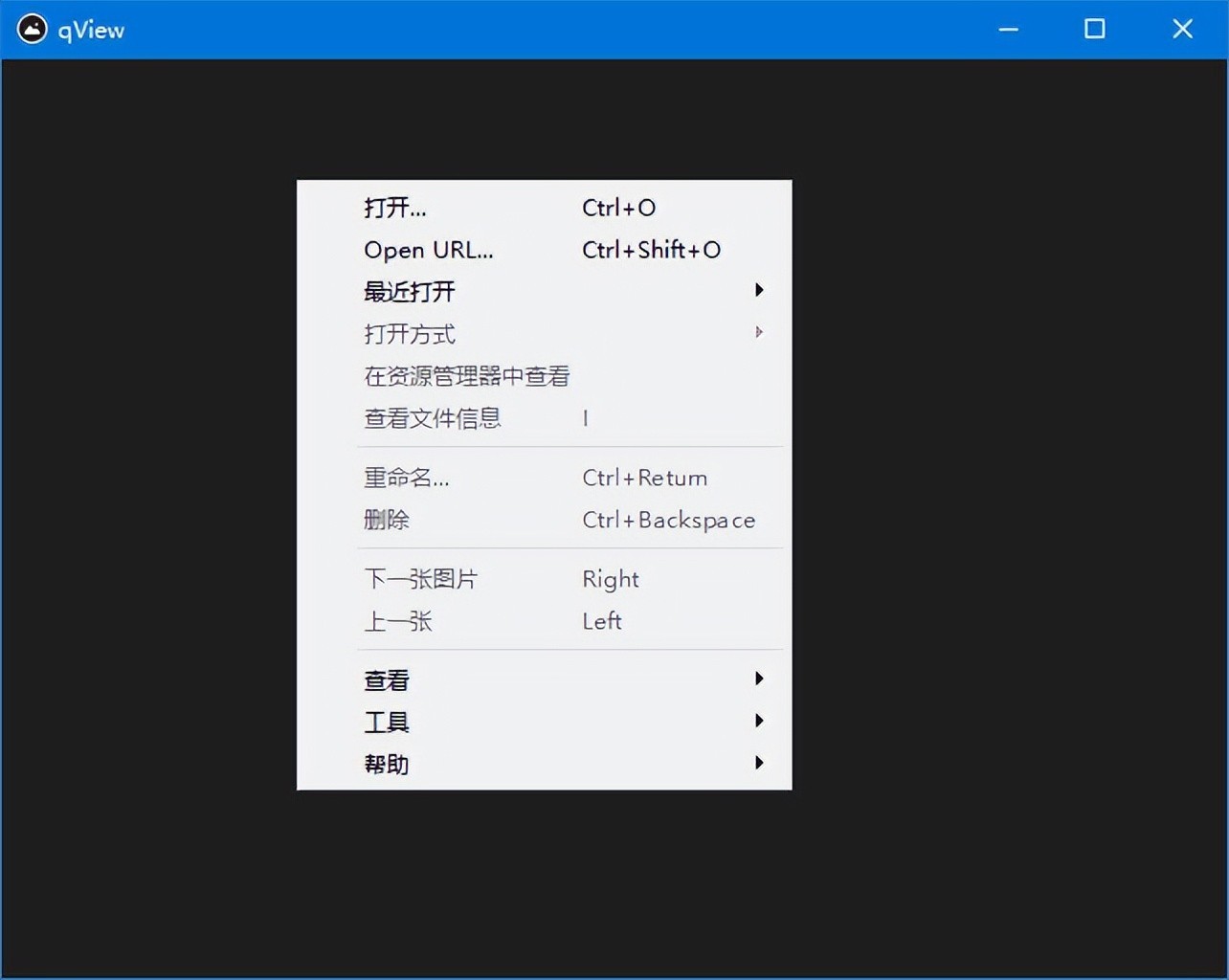
Task: Minimize the qView window
Action: pos(1008,30)
